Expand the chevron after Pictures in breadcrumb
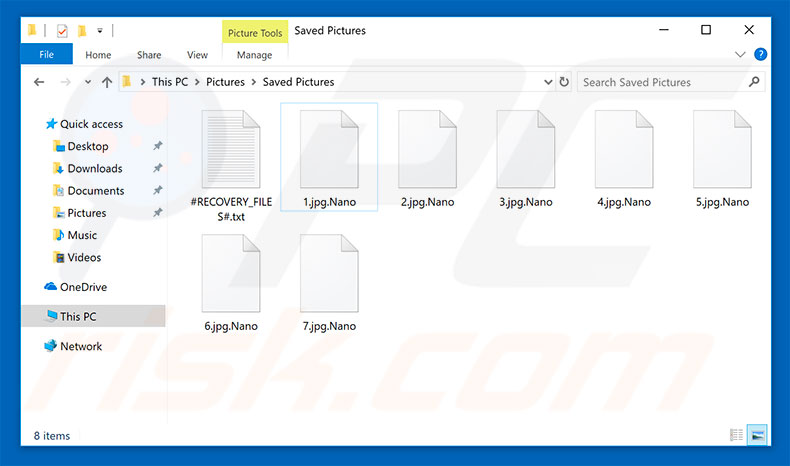This screenshot has width=790, height=466. [253, 82]
